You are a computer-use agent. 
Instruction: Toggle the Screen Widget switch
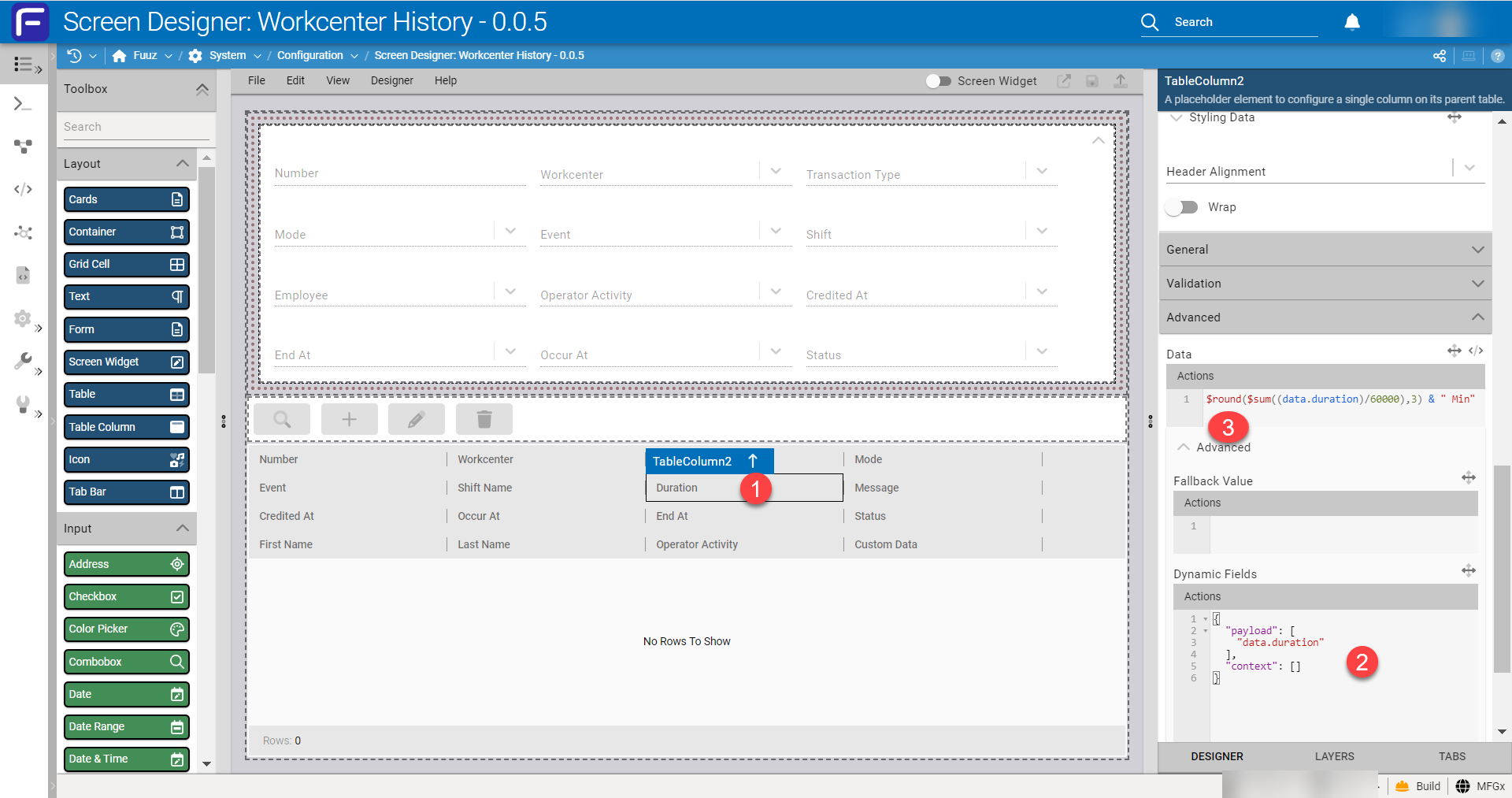pos(938,81)
